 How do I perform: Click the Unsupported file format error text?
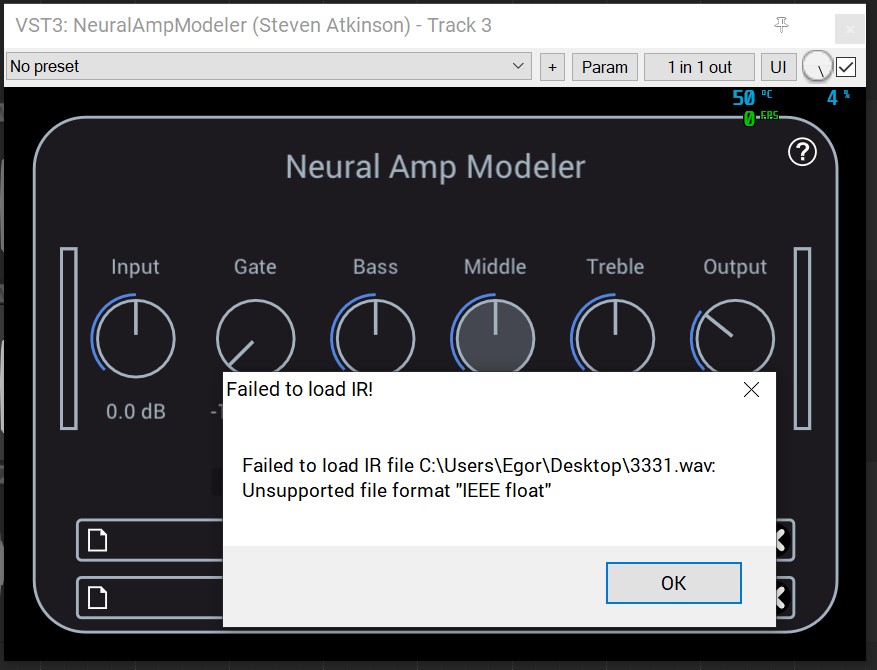[x=397, y=490]
